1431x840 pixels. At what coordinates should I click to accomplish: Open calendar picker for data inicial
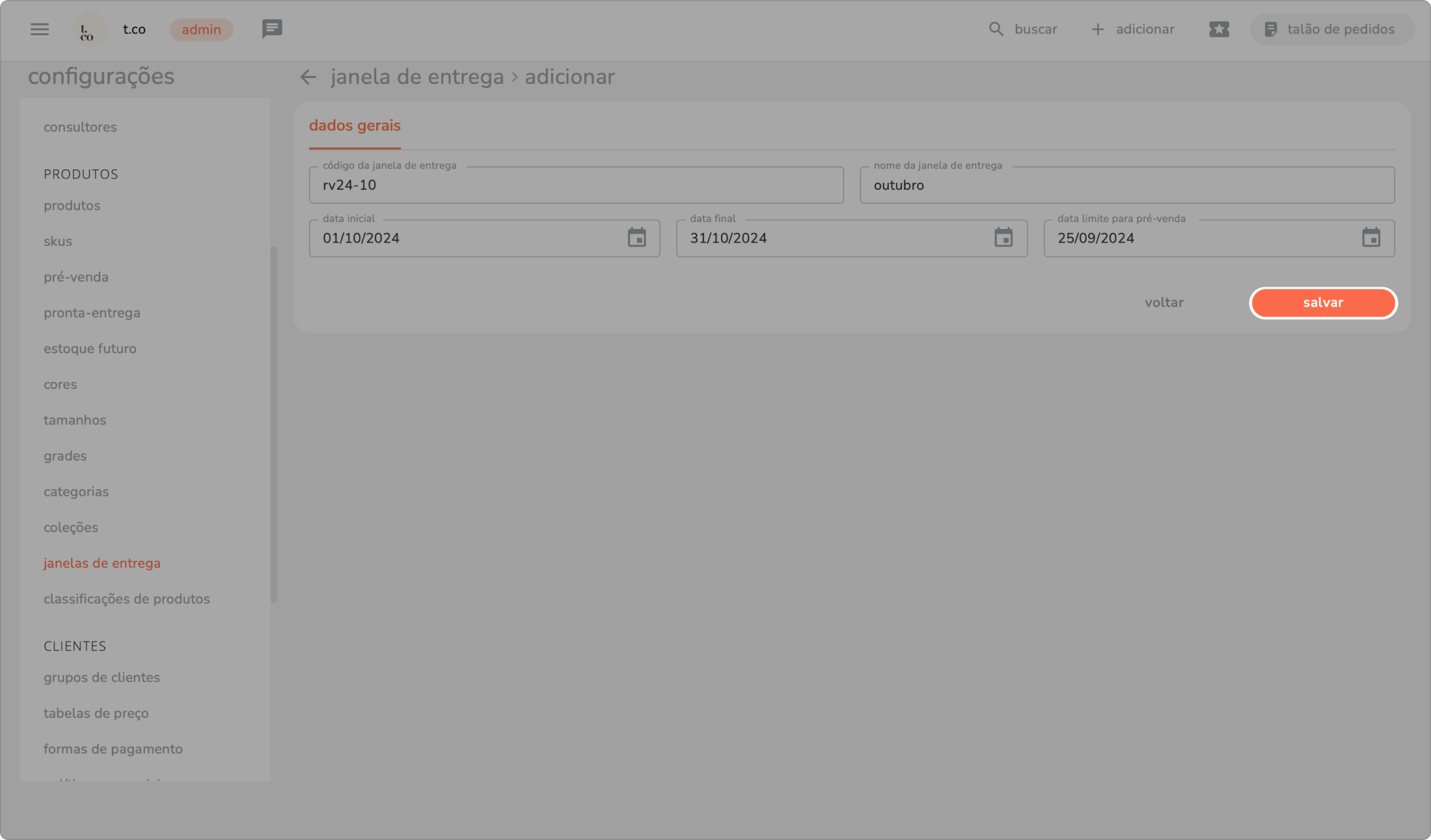636,238
